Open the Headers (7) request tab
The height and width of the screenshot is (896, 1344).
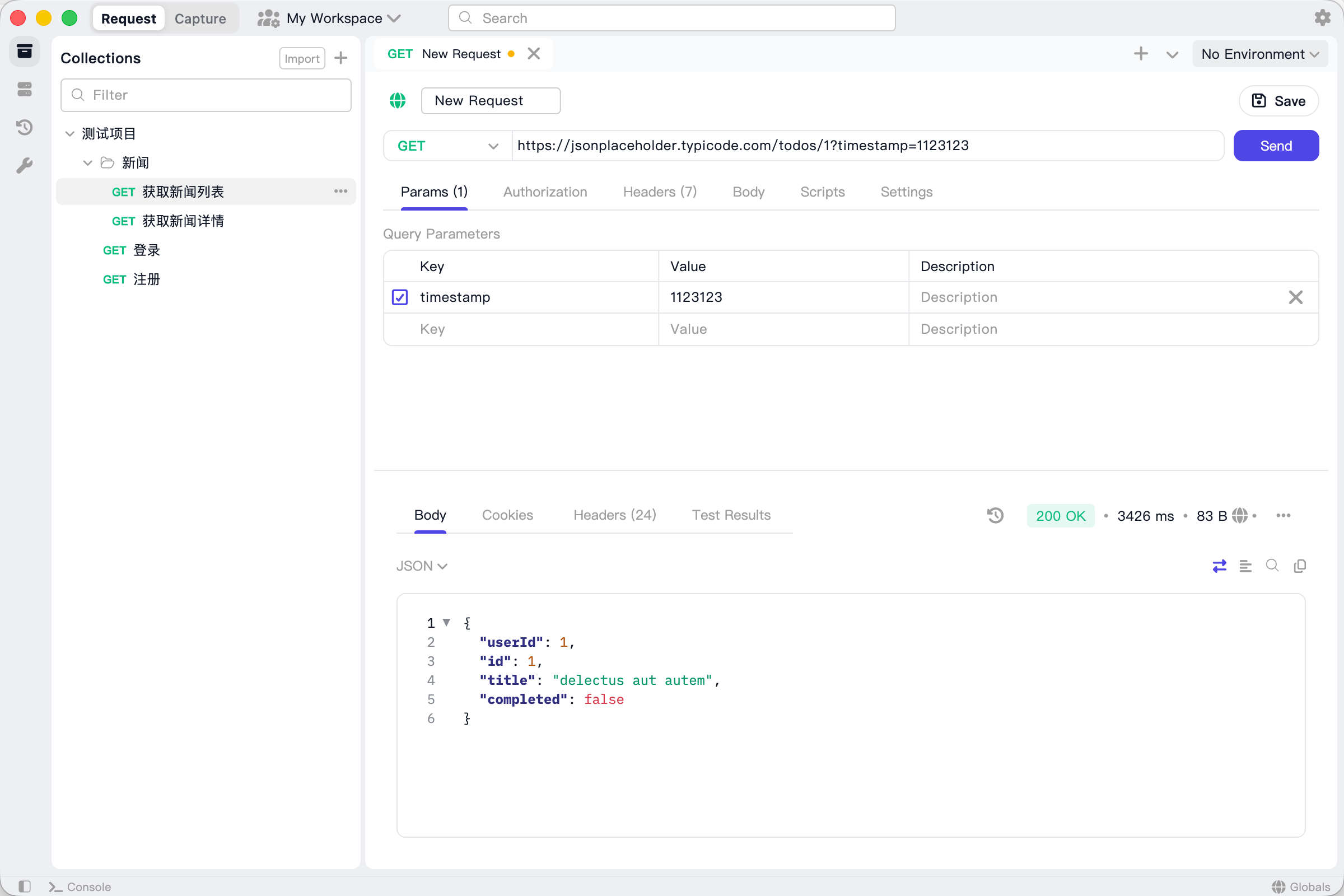tap(660, 192)
